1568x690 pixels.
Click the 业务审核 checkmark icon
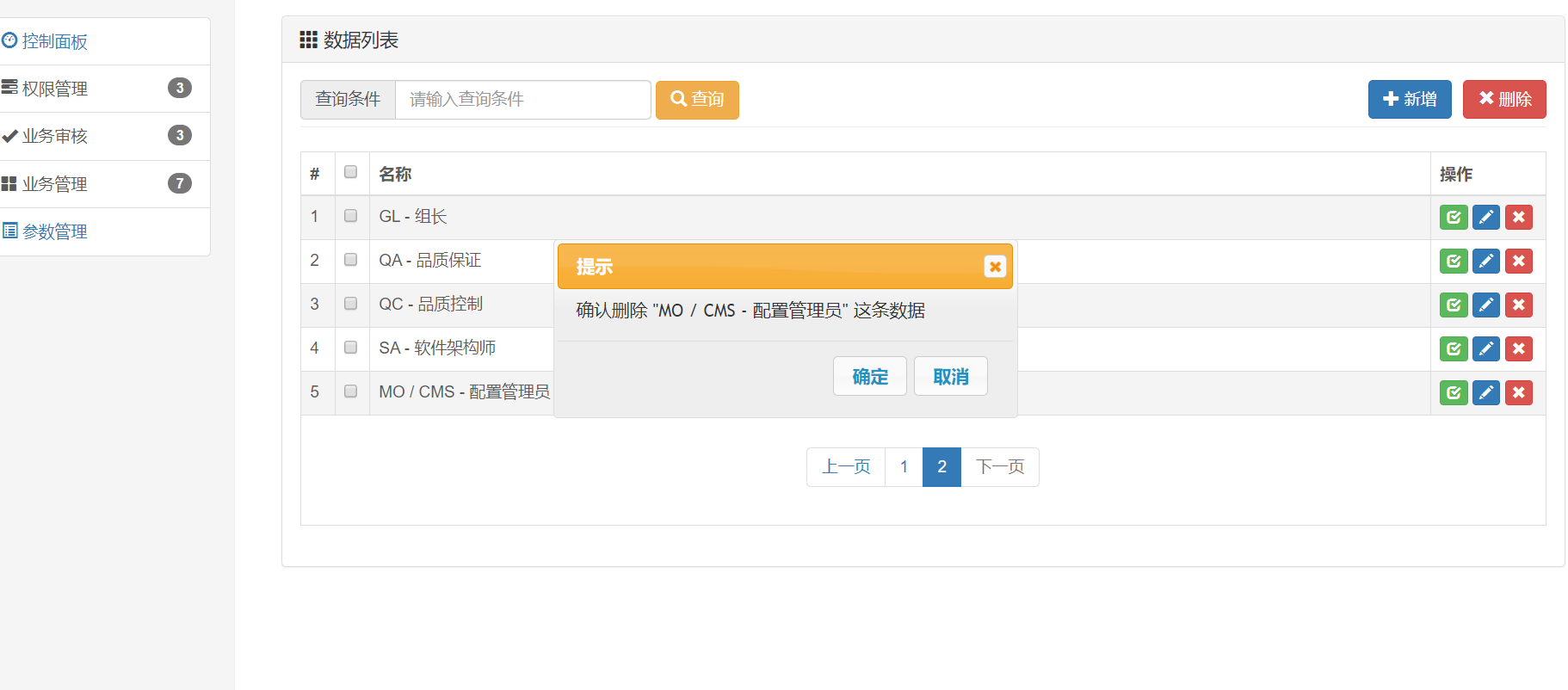click(x=9, y=136)
